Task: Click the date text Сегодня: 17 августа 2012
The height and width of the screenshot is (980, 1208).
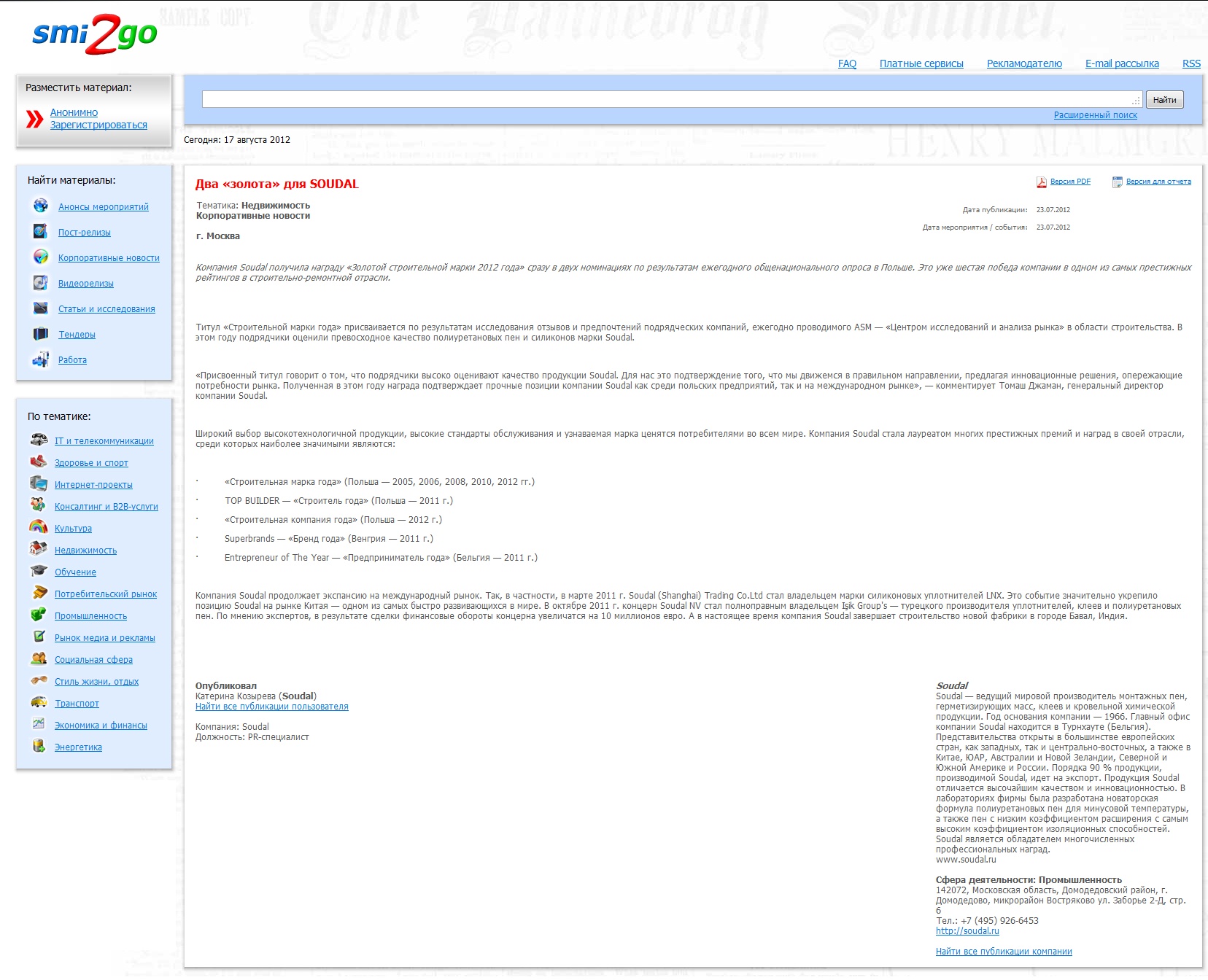Action: pos(237,140)
